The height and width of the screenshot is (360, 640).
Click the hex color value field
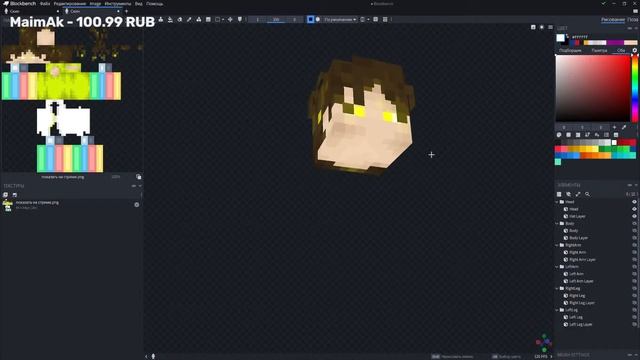coord(580,37)
